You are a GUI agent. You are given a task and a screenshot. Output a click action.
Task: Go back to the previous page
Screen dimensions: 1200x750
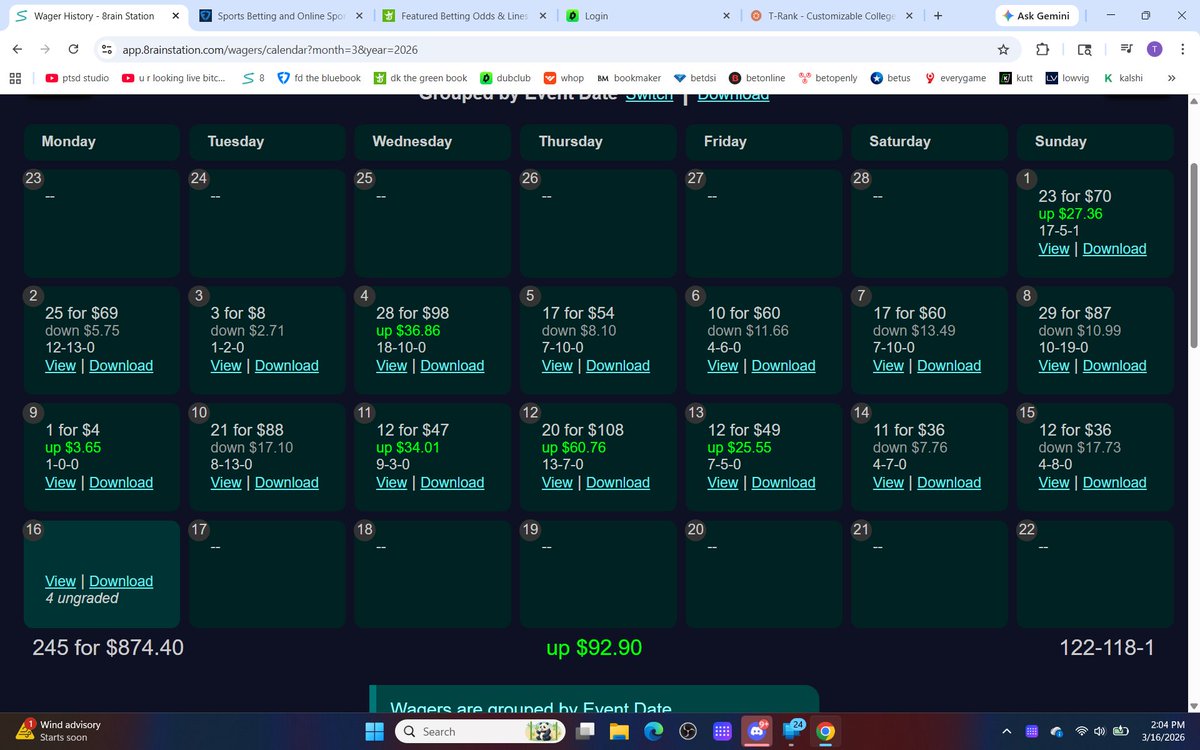click(x=19, y=49)
